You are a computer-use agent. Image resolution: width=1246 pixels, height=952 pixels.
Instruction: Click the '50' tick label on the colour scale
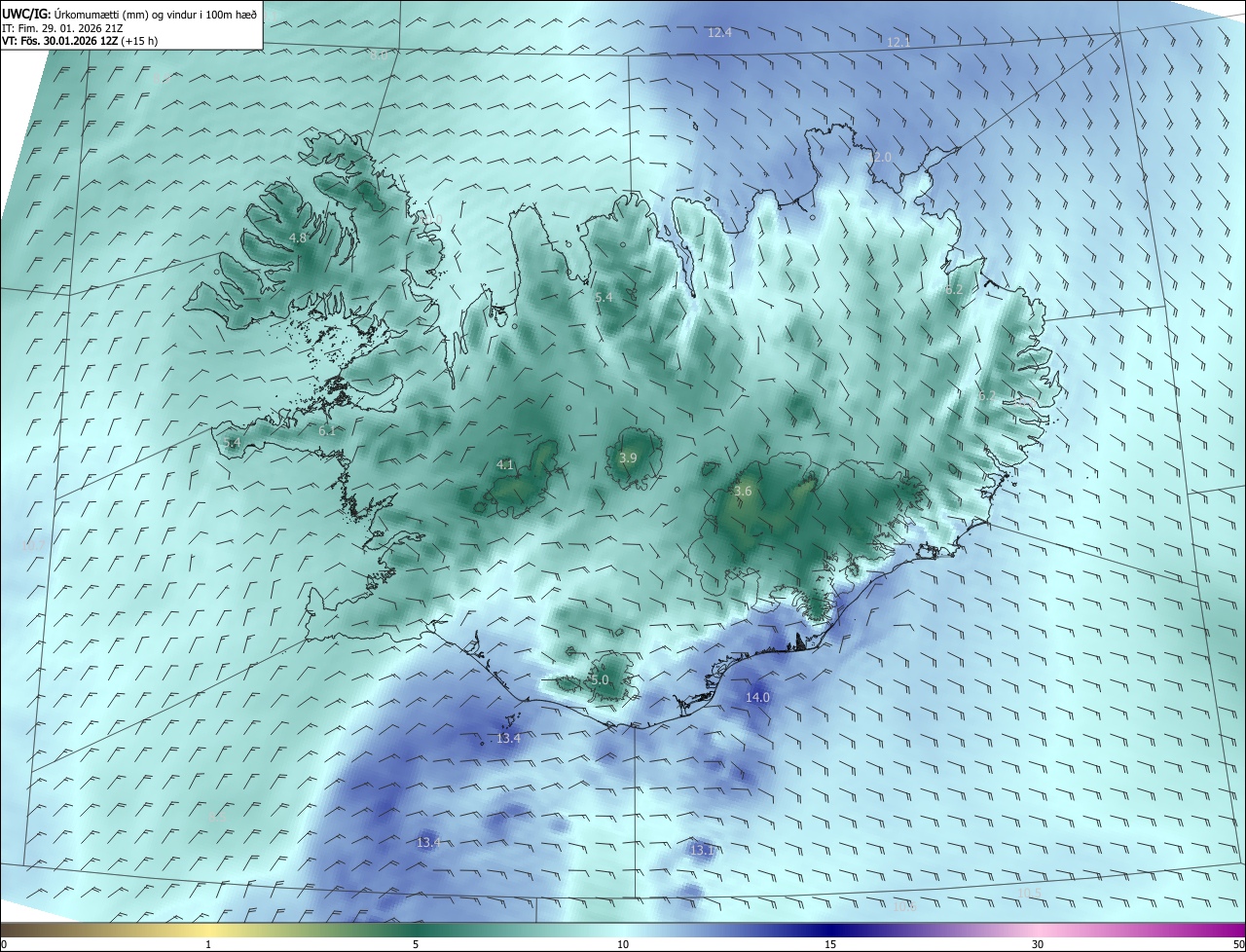pos(1238,945)
